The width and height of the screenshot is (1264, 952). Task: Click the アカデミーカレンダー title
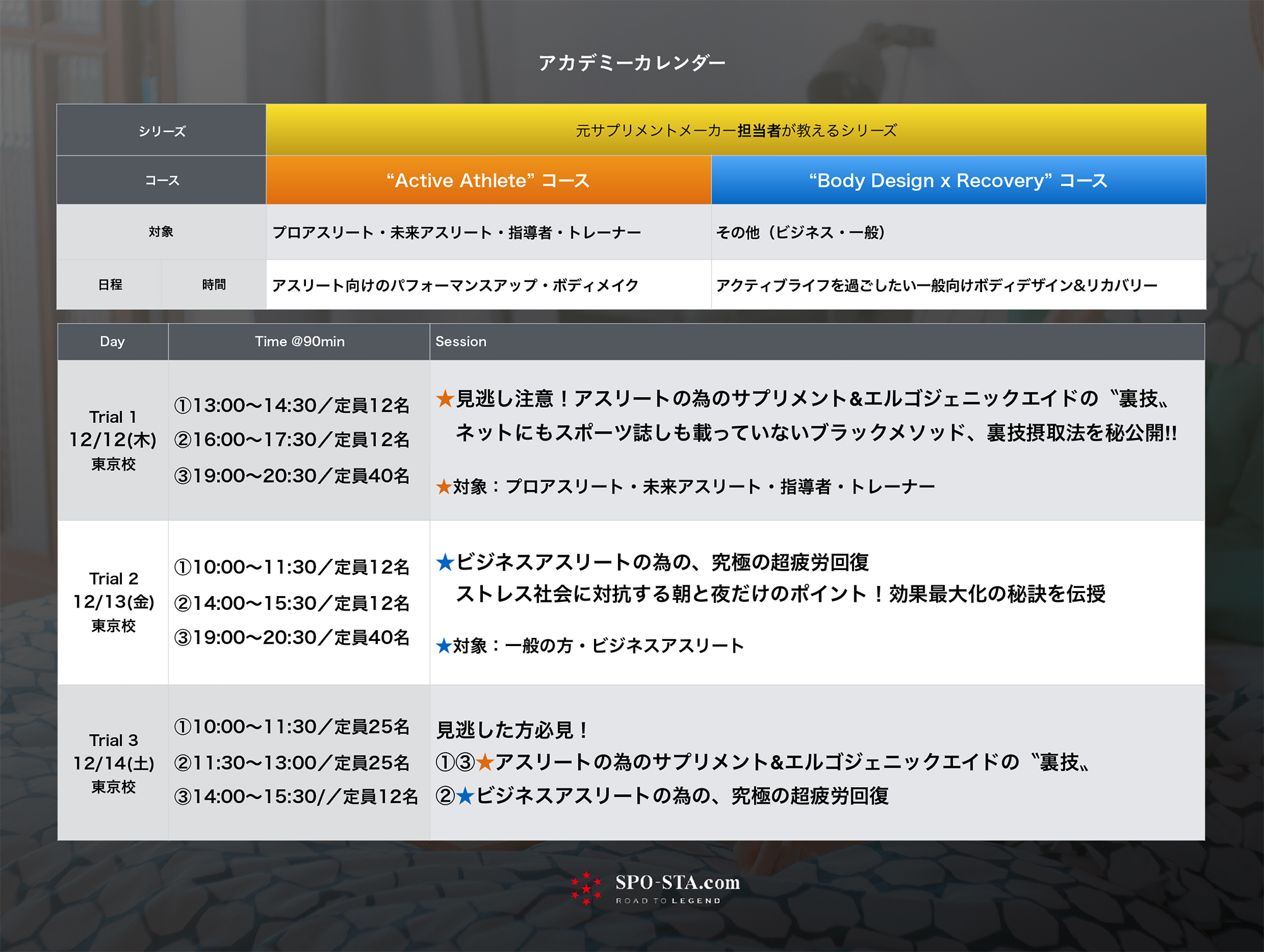click(632, 63)
